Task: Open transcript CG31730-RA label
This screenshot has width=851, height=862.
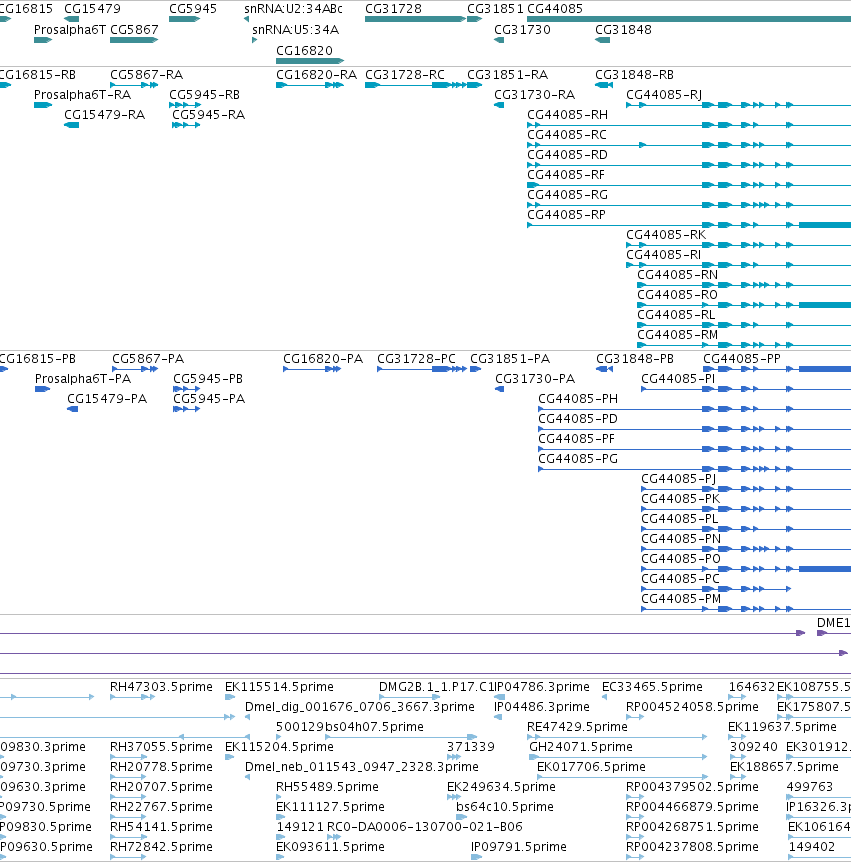Action: click(534, 95)
